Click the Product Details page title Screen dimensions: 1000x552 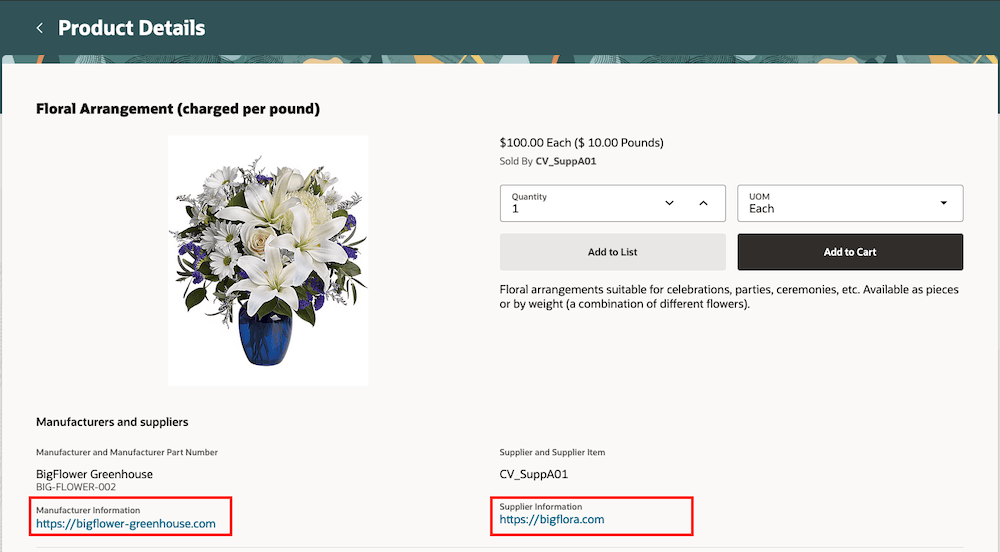pos(131,28)
